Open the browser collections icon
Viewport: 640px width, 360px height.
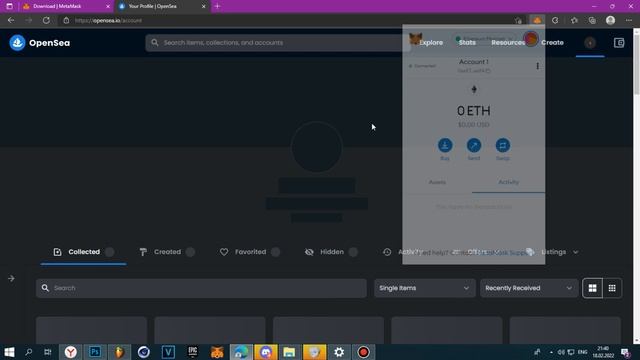tap(592, 20)
